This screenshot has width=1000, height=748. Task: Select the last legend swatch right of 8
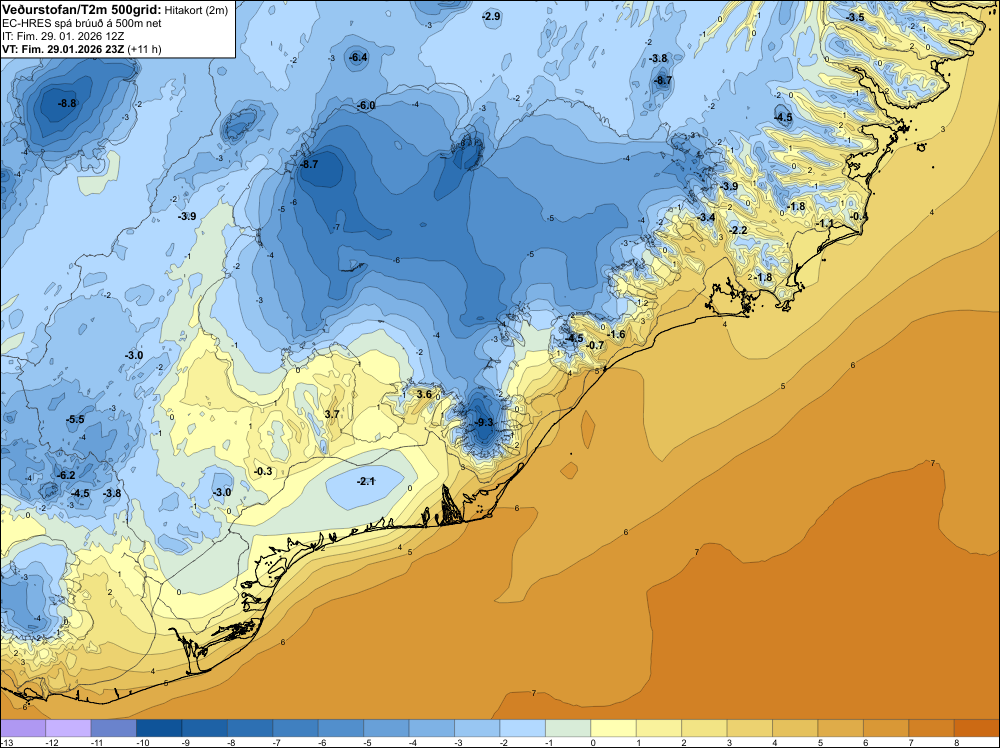point(977,728)
